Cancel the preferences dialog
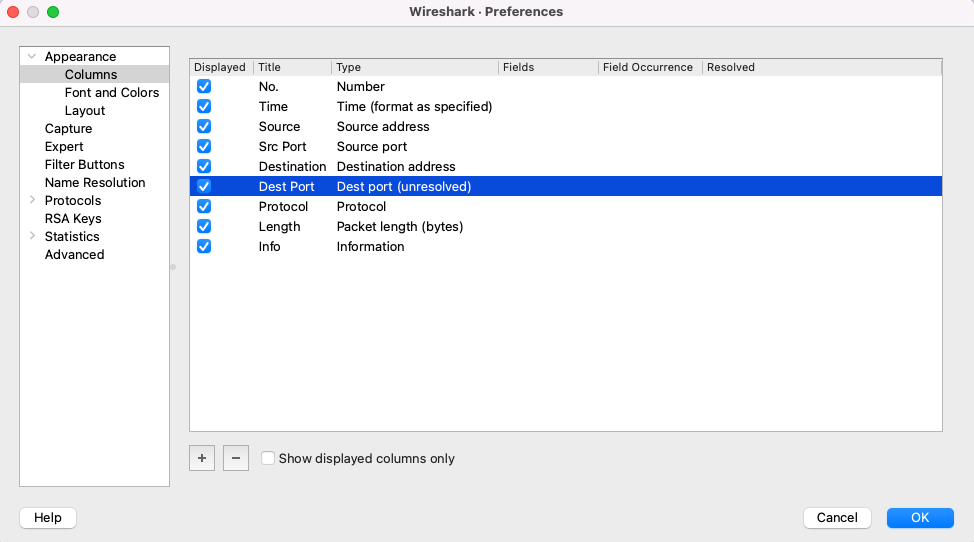The image size is (974, 542). click(x=837, y=518)
